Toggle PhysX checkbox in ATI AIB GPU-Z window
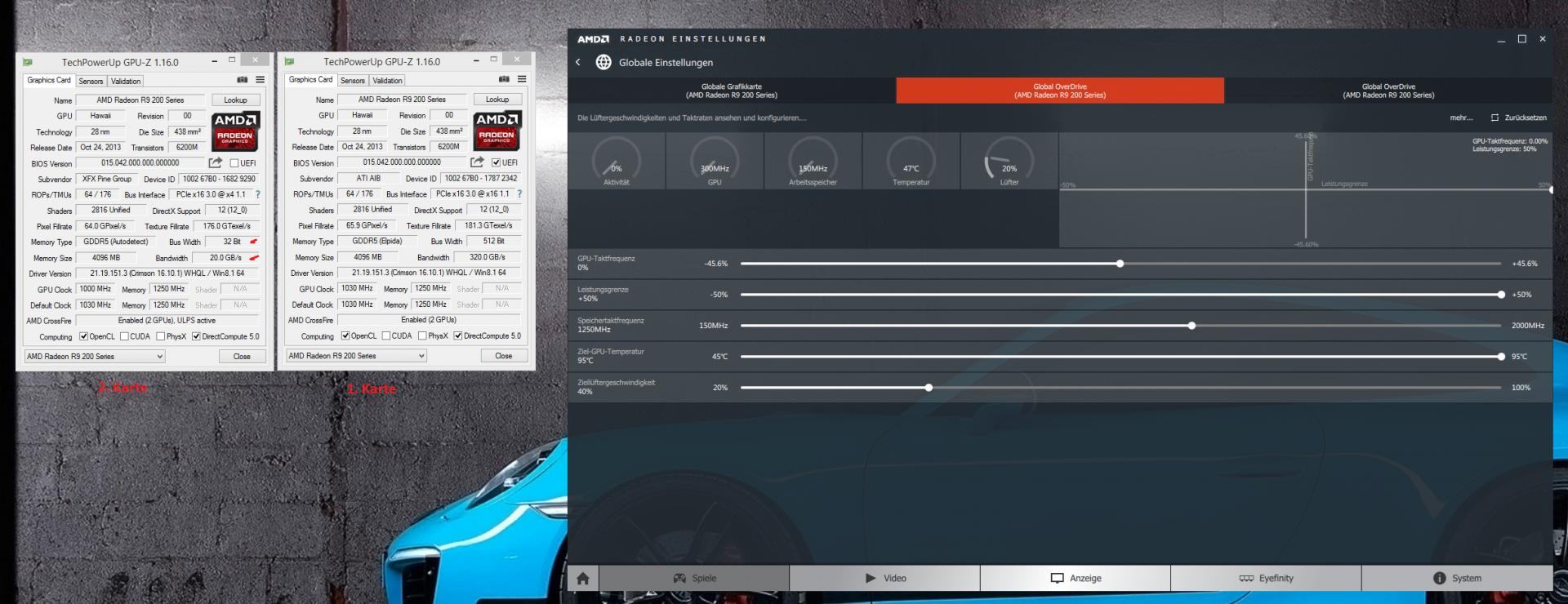The height and width of the screenshot is (604, 1568). click(x=422, y=335)
